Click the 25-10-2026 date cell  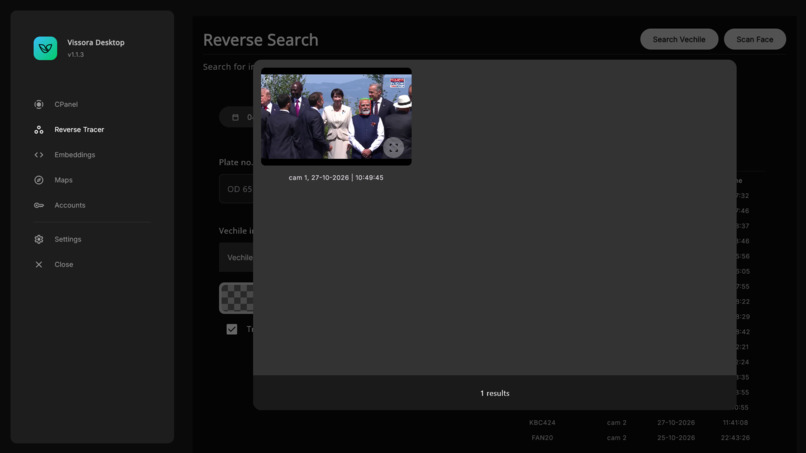coord(676,438)
